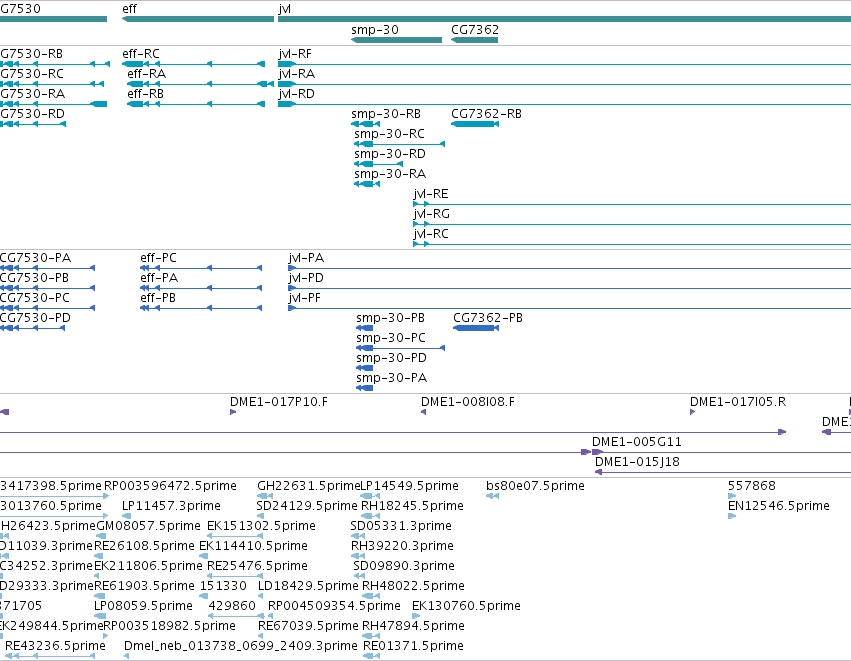Screen dimensions: 851x661
Task: Click the eff-PC protein label
Action: (158, 258)
